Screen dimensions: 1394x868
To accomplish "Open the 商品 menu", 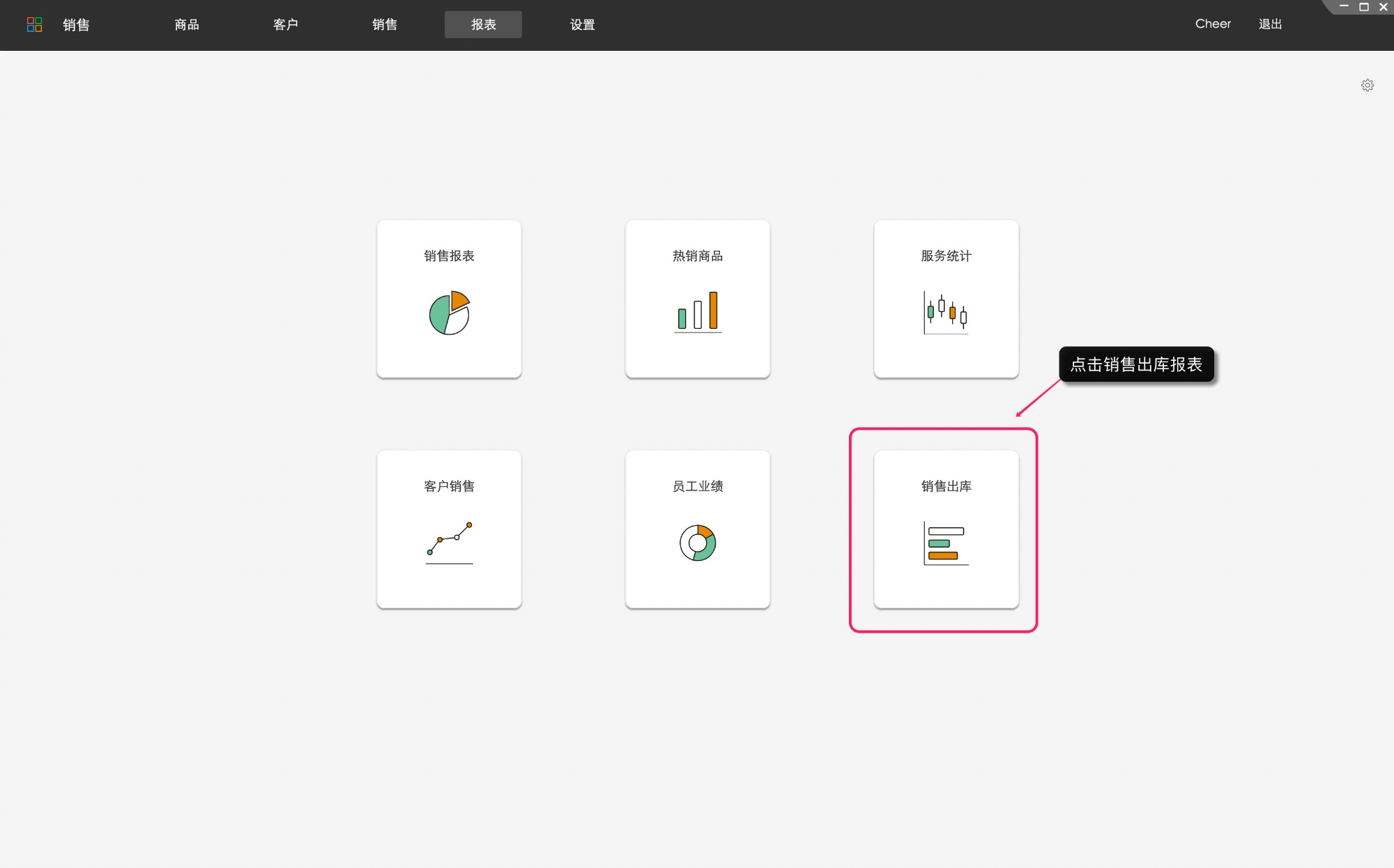I will coord(187,24).
